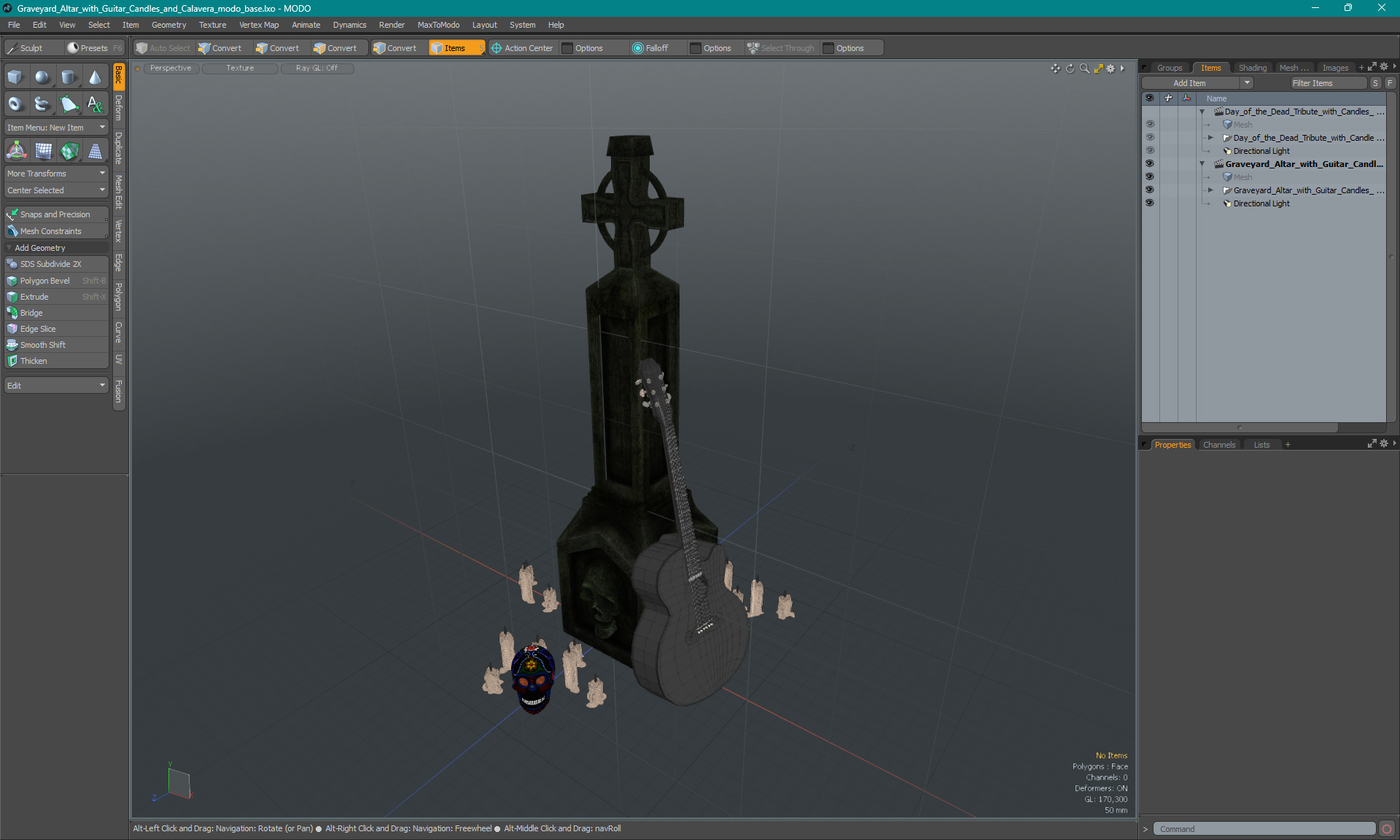The width and height of the screenshot is (1400, 840).
Task: Switch to the Shading tab
Action: [x=1252, y=68]
